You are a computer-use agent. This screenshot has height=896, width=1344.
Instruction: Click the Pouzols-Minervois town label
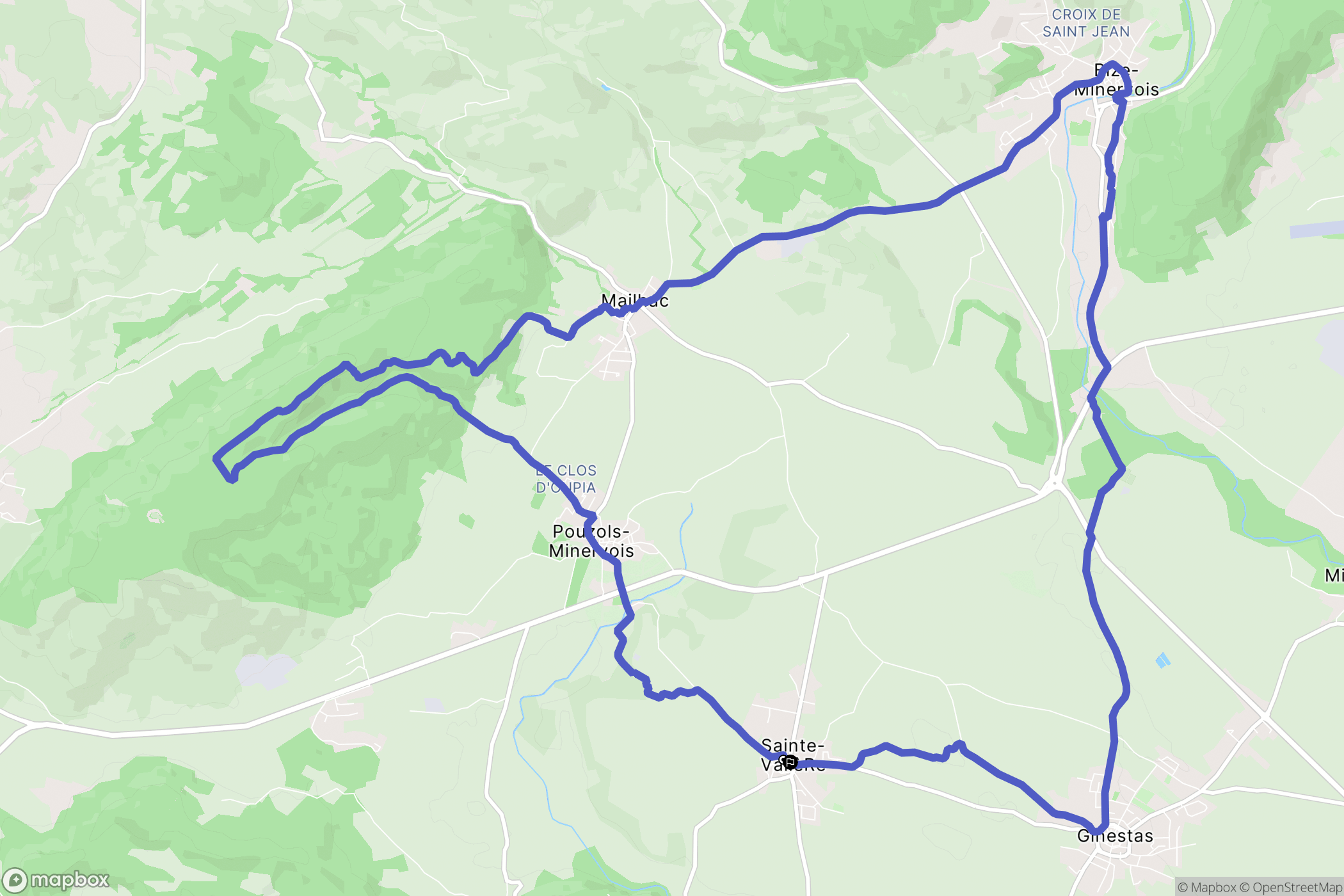pyautogui.click(x=591, y=541)
